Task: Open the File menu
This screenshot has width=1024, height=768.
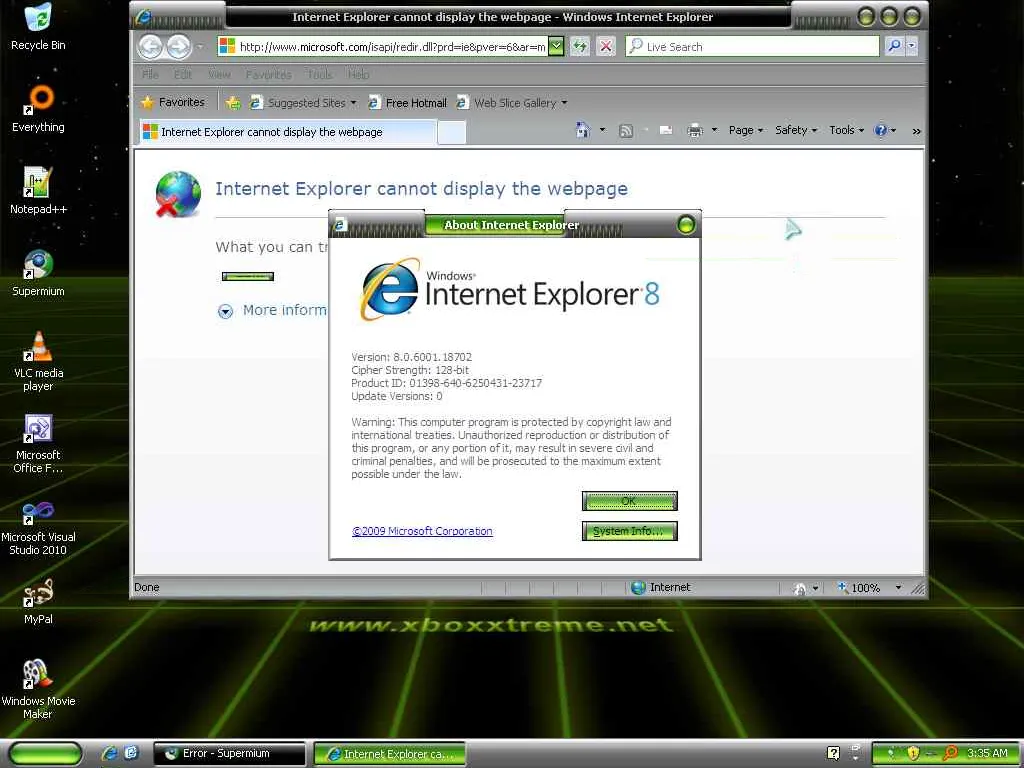Action: 150,74
